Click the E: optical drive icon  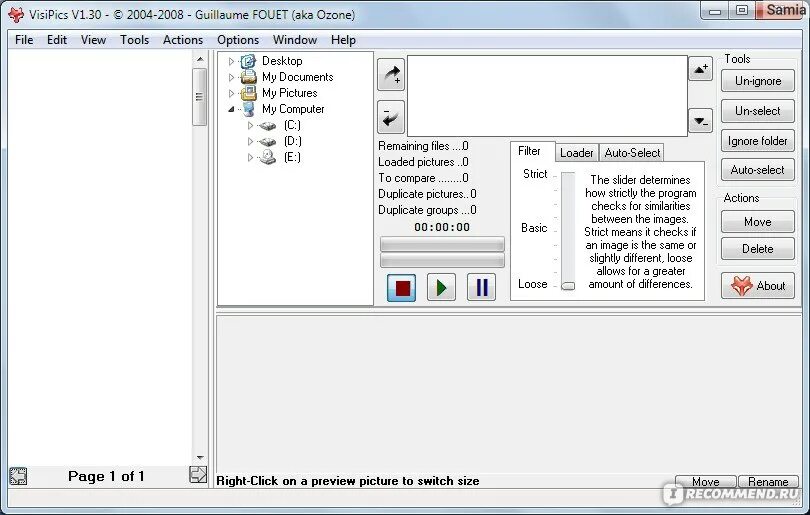[x=268, y=157]
